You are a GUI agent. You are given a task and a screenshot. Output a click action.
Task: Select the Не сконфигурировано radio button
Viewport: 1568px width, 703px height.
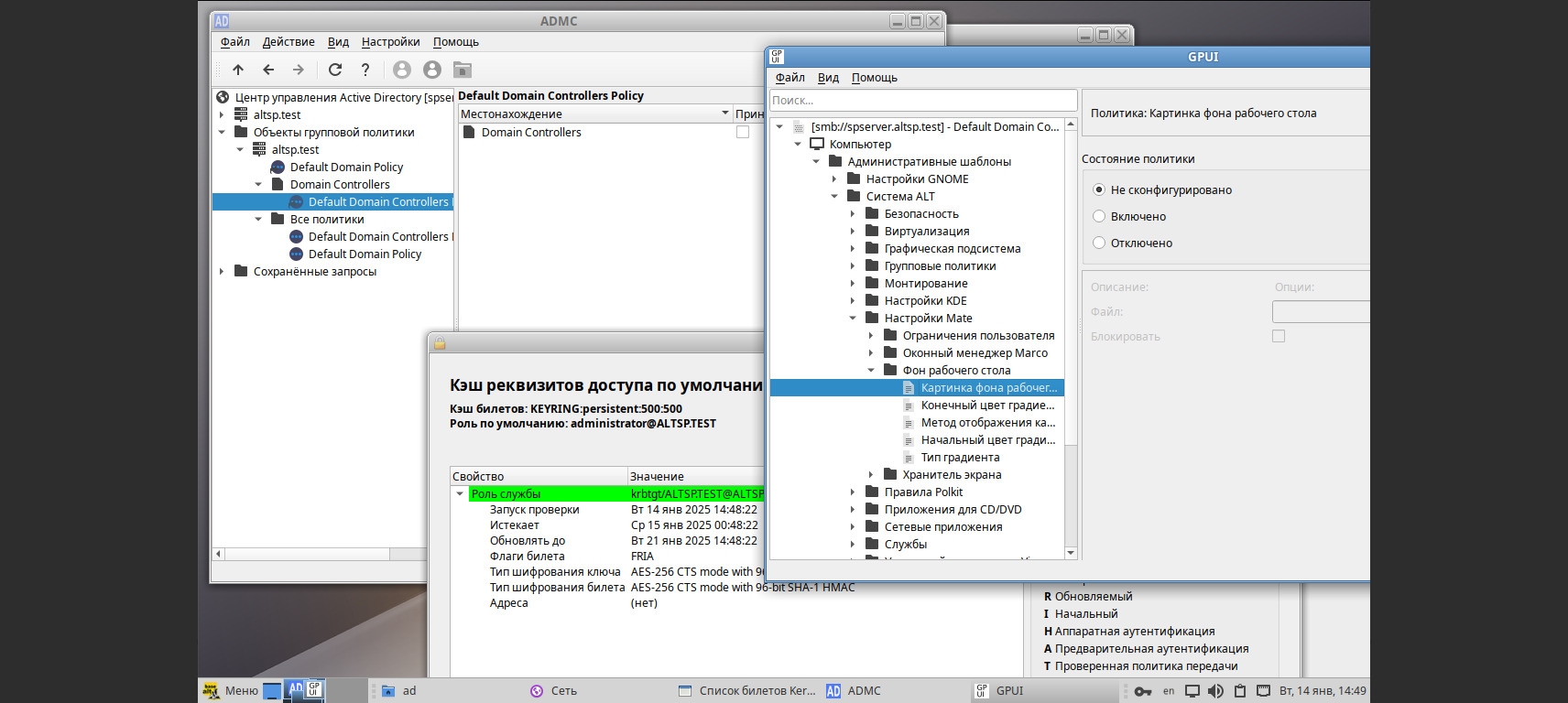click(1099, 189)
